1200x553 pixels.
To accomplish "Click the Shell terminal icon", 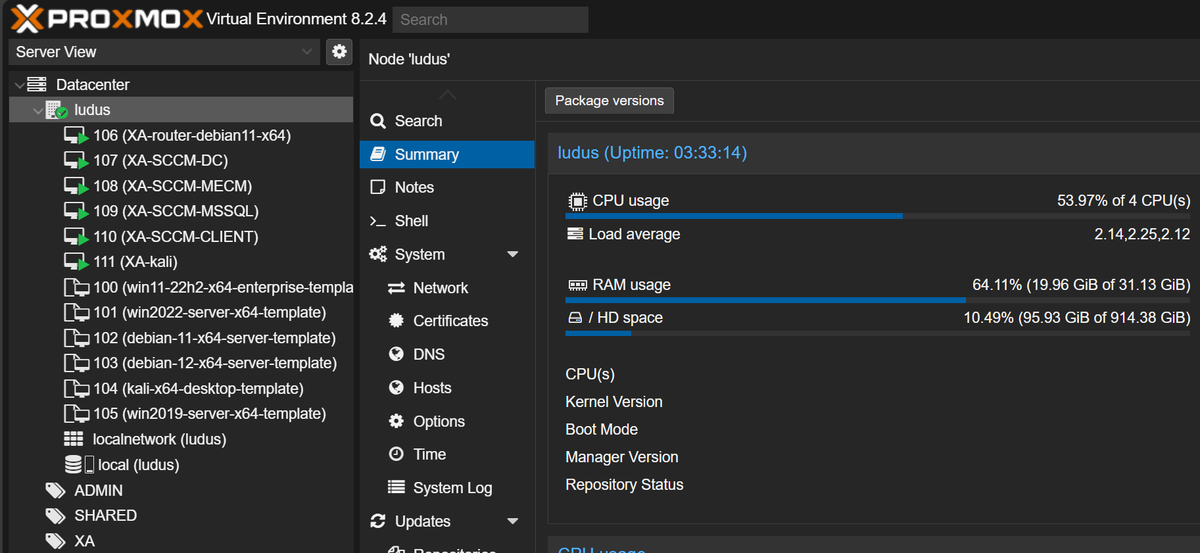I will [378, 221].
